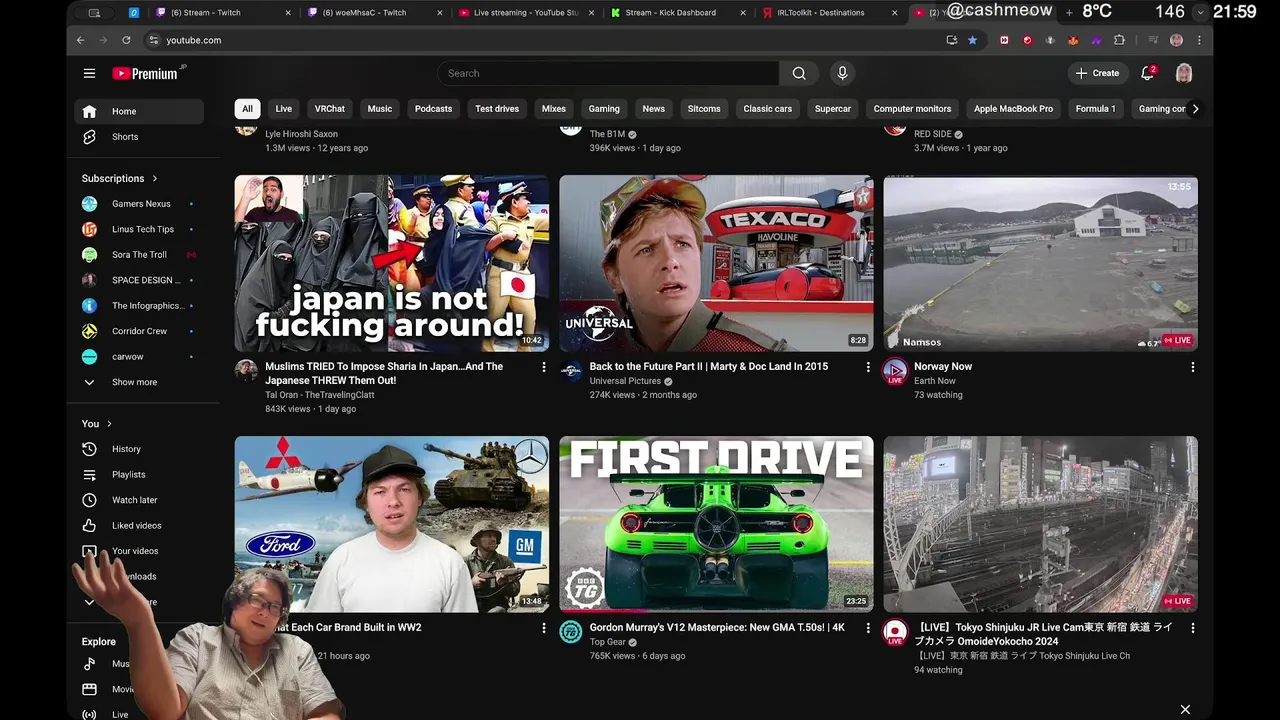Open Shorts in the sidebar
This screenshot has height=720, width=1280.
click(139, 136)
